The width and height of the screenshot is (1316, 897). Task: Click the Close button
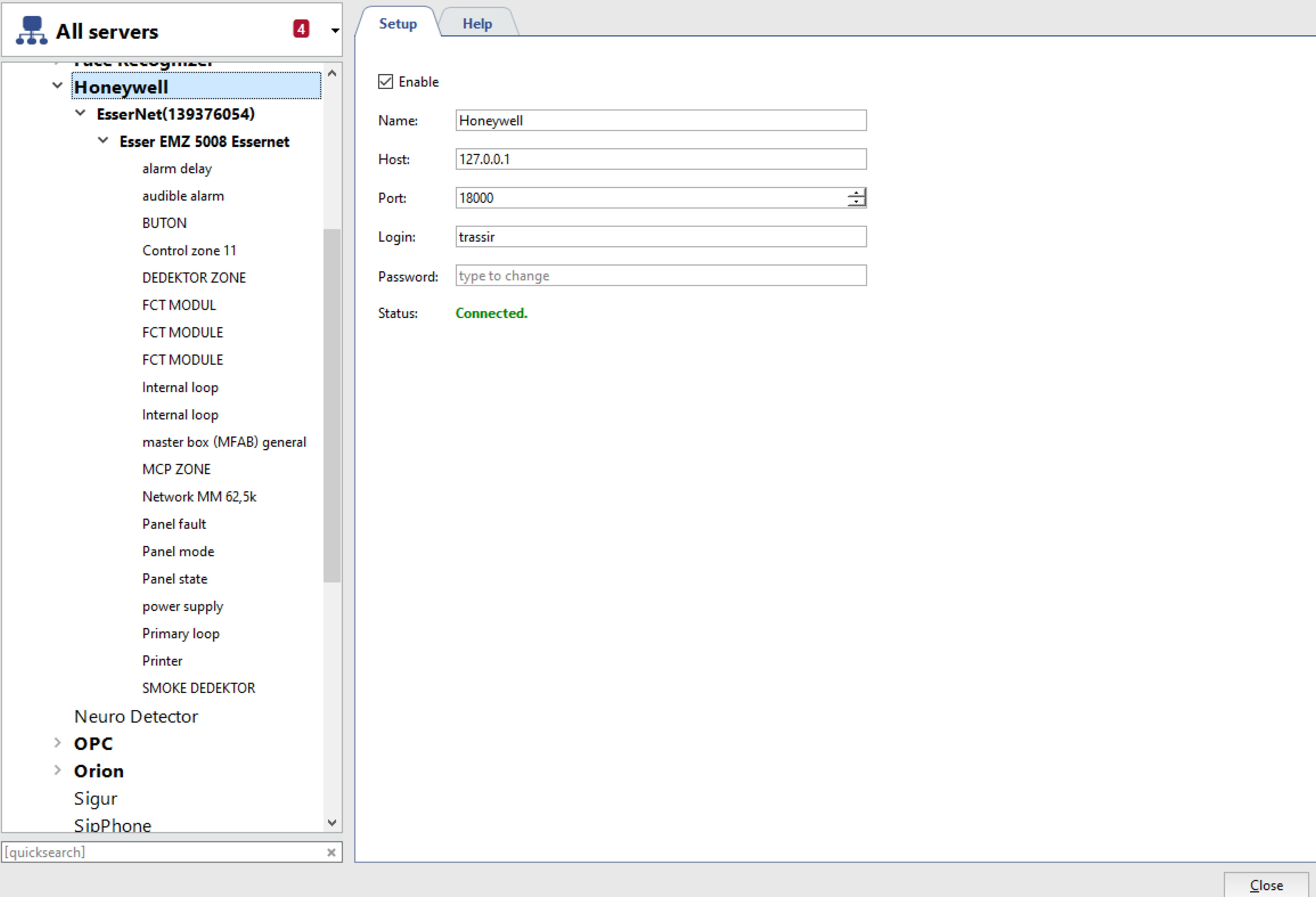coord(1266,884)
